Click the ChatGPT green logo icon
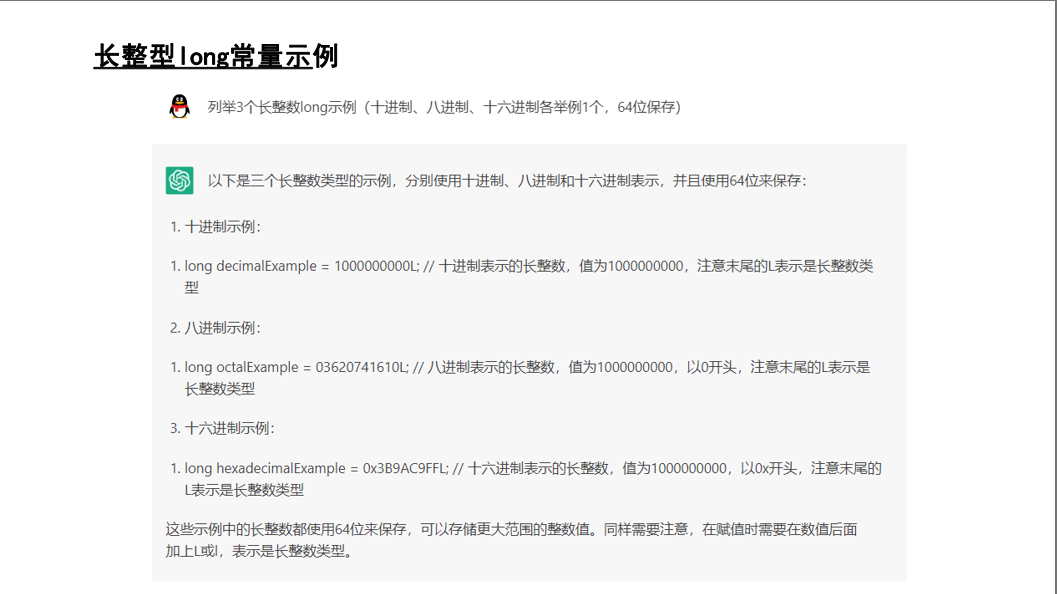The width and height of the screenshot is (1057, 594). pyautogui.click(x=178, y=179)
